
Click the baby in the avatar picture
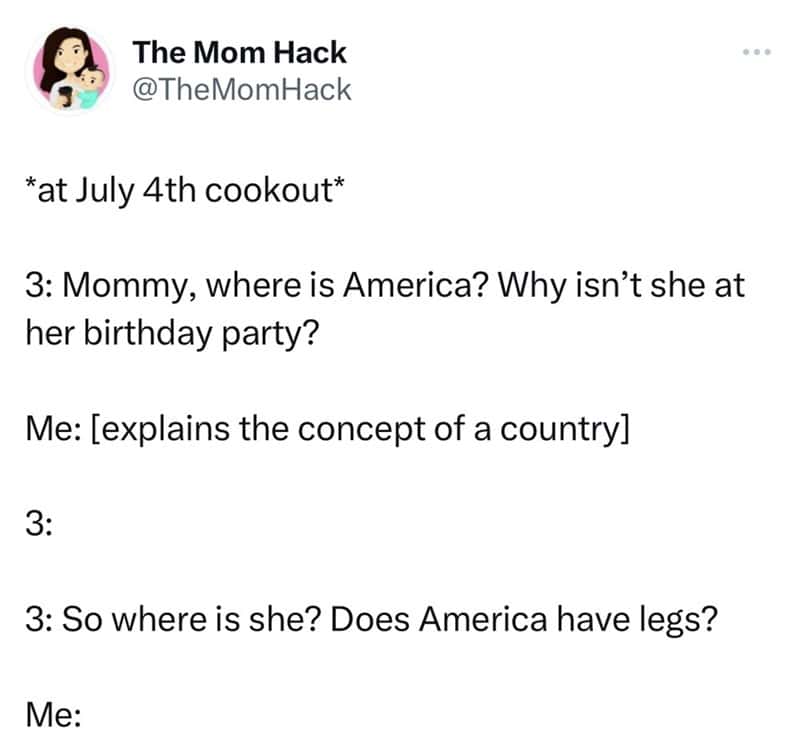pyautogui.click(x=91, y=87)
